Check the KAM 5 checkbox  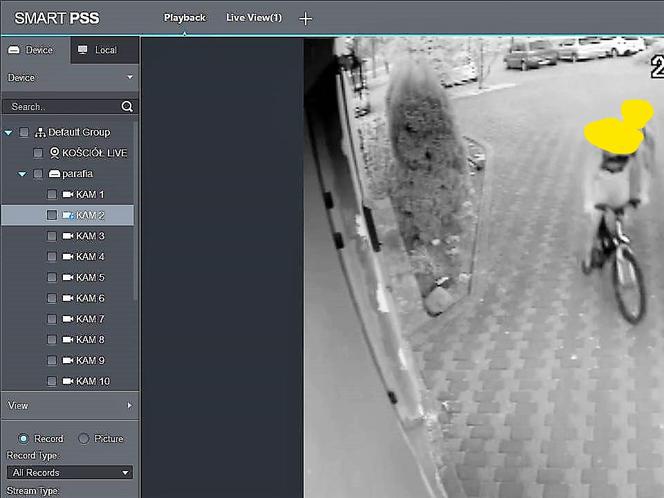(52, 277)
